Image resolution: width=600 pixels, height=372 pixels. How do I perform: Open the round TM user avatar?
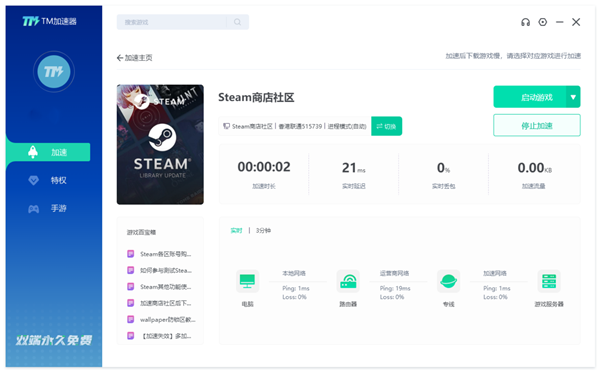pyautogui.click(x=54, y=72)
